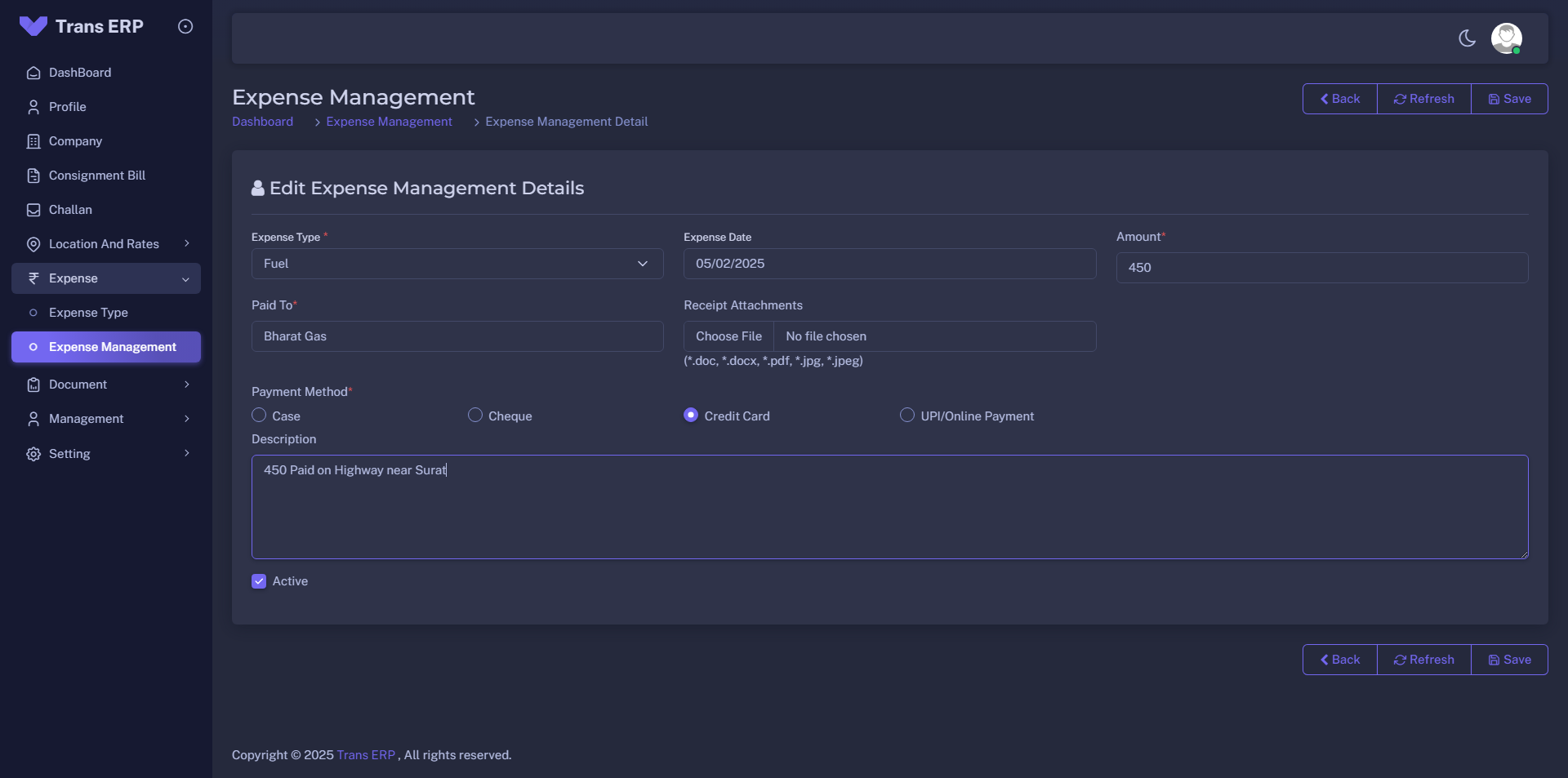Click inside the Description text area
Viewport: 1568px width, 778px height.
890,507
